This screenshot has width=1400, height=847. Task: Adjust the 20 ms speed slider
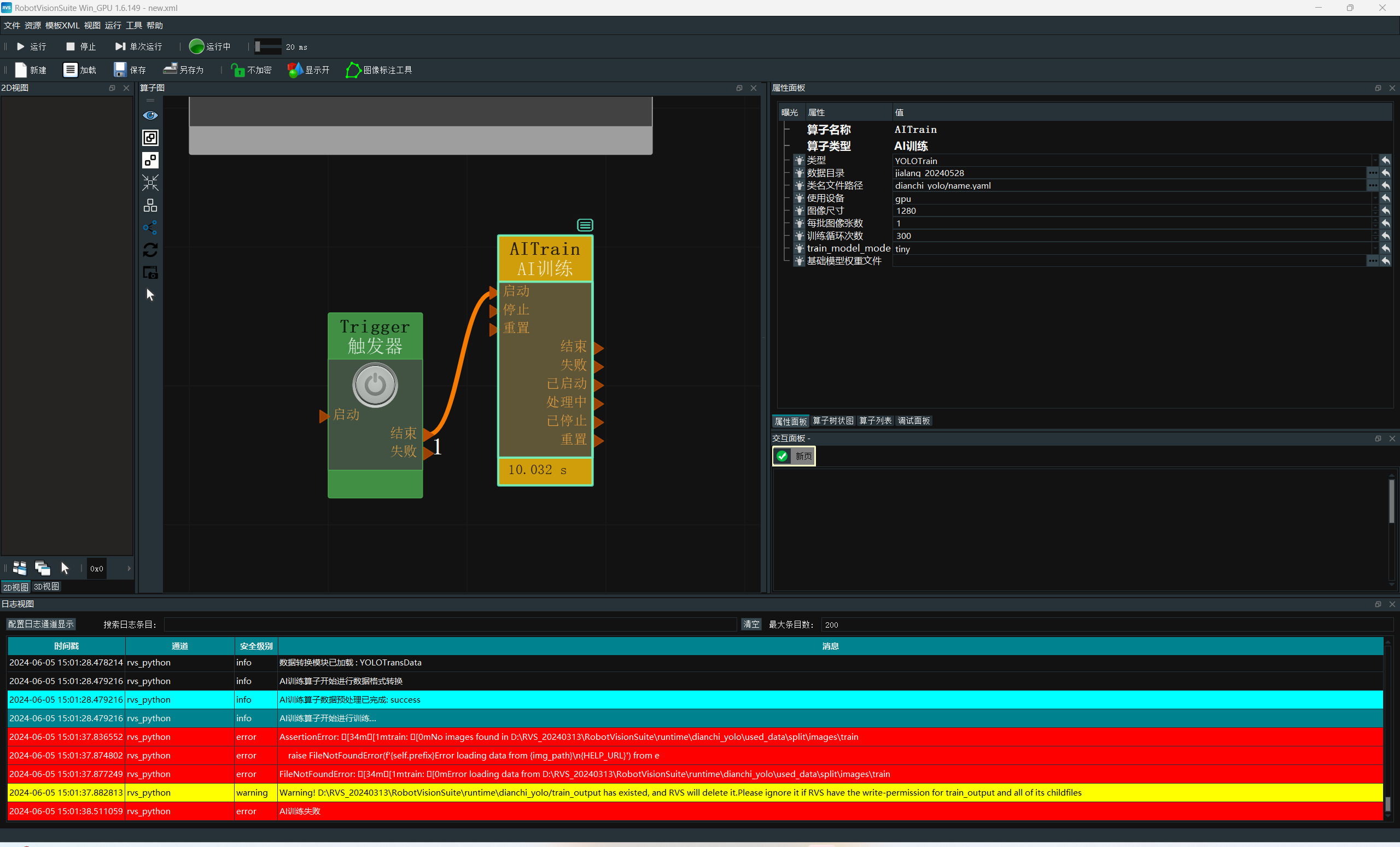click(x=268, y=46)
